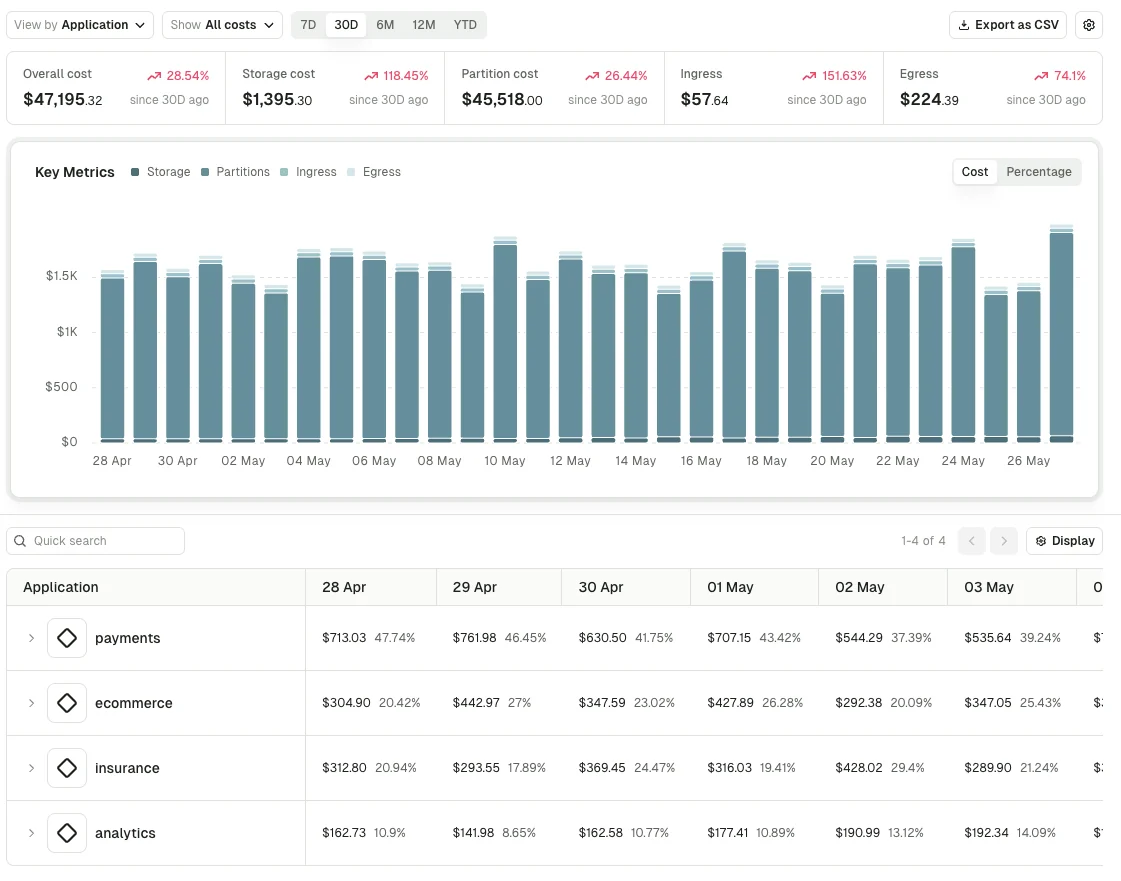Click the Overall cost $47,195.32 figure
Image resolution: width=1121 pixels, height=881 pixels.
pos(63,99)
